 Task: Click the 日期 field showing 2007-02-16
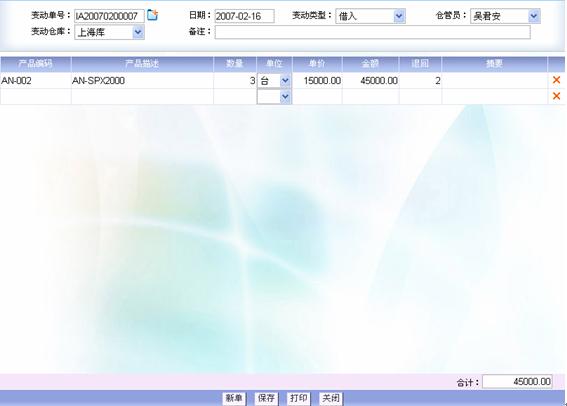click(244, 16)
